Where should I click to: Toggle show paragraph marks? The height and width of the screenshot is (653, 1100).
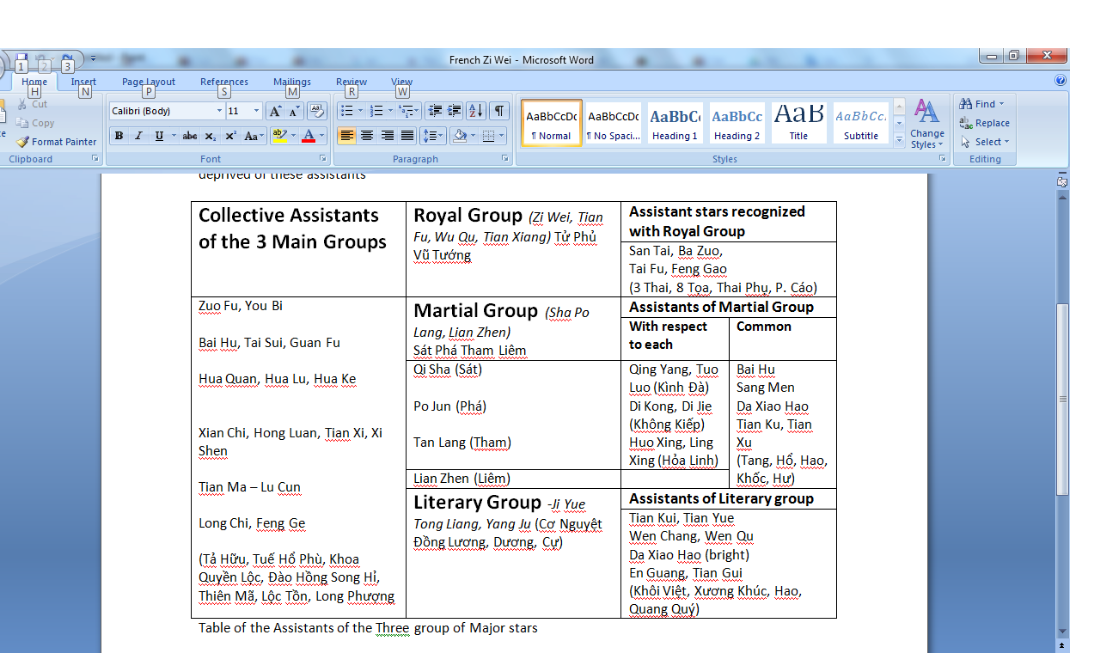pos(498,111)
